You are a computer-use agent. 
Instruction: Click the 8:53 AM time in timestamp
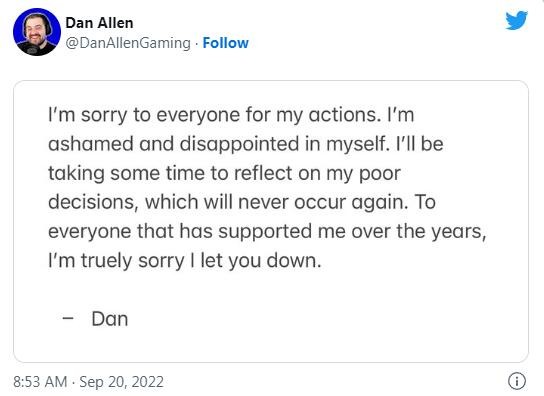click(40, 382)
